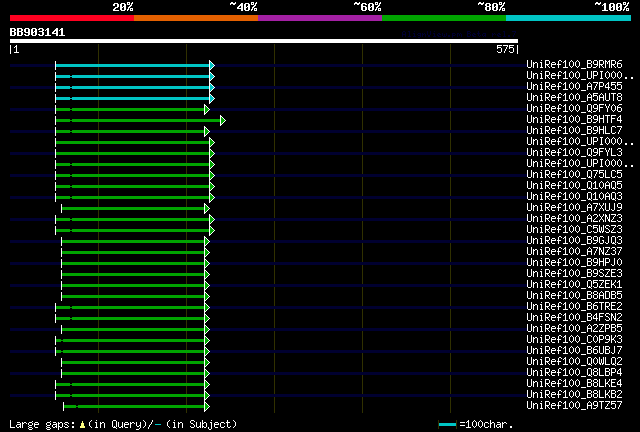Select the UniRef100_Q0WLQ2 label

(574, 362)
